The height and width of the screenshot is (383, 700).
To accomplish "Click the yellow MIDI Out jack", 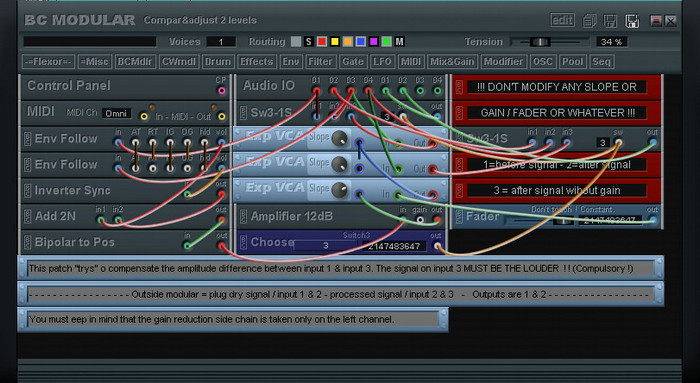I will click(x=221, y=116).
